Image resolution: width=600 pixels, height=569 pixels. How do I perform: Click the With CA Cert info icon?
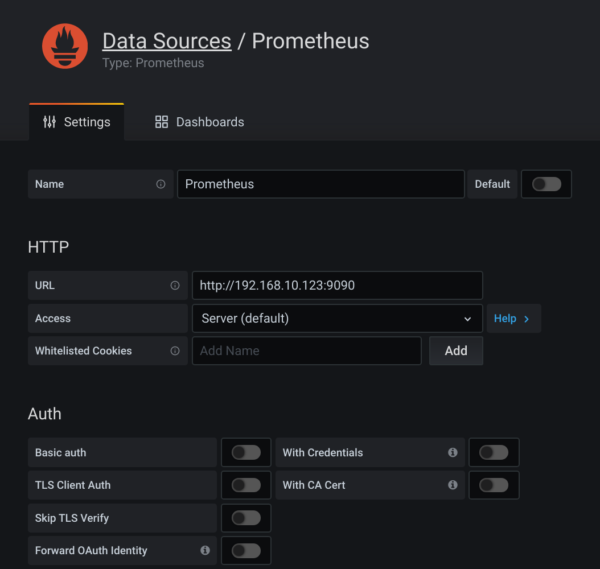pos(453,485)
